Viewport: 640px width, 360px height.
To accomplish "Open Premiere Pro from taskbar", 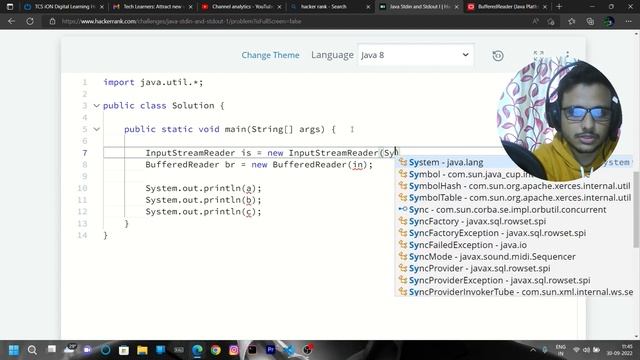I will (x=270, y=349).
